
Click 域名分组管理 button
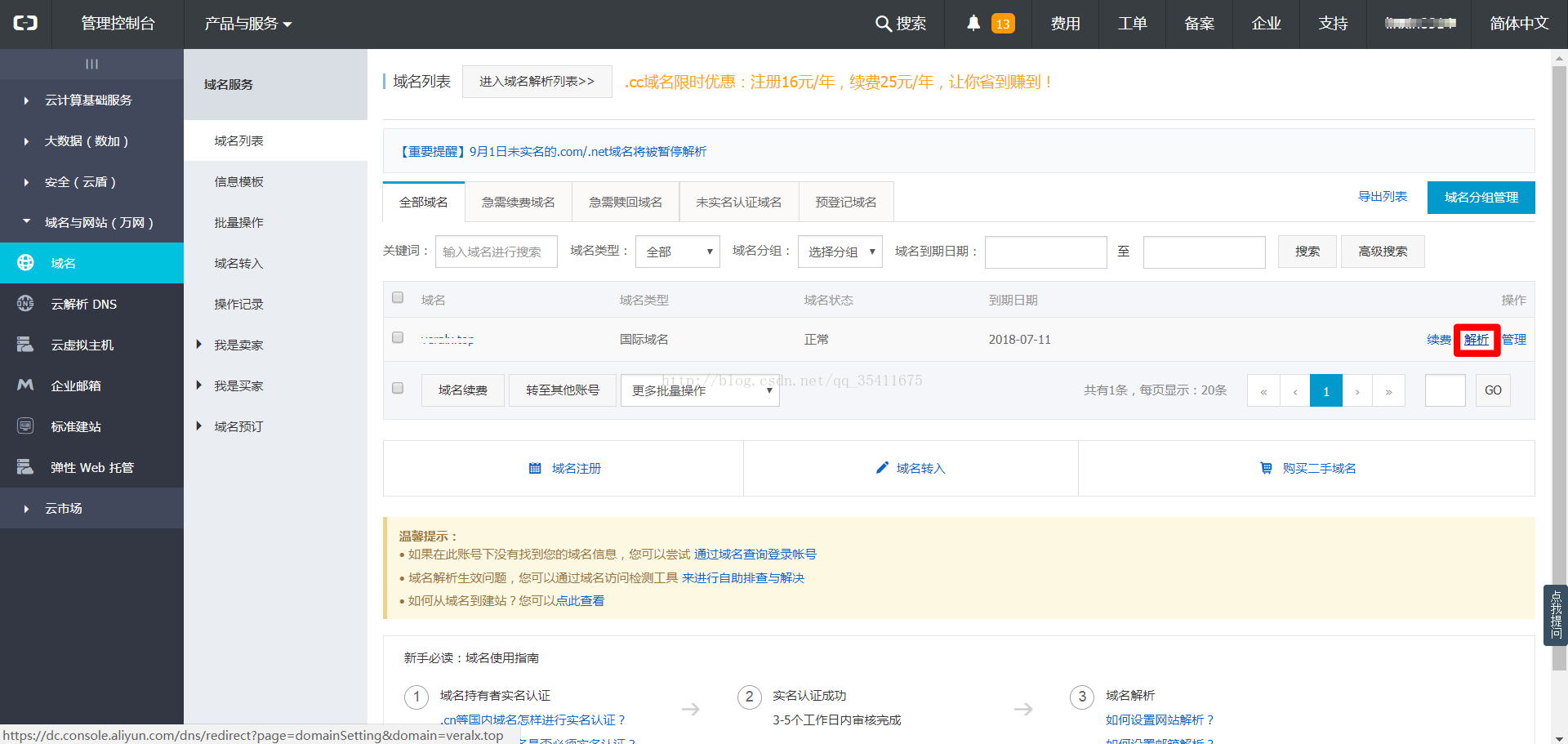tap(1481, 198)
